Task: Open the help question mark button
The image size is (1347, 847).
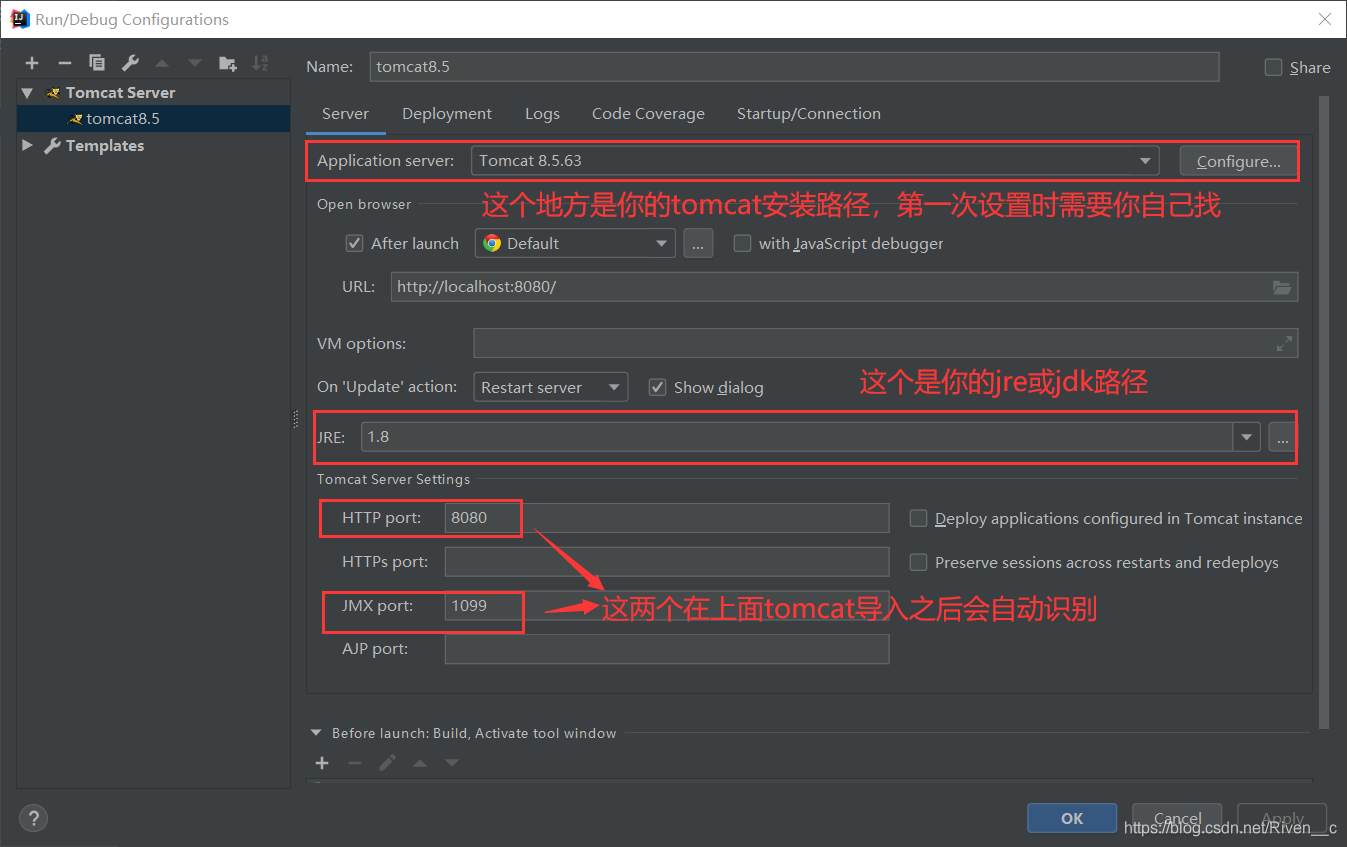Action: [33, 817]
